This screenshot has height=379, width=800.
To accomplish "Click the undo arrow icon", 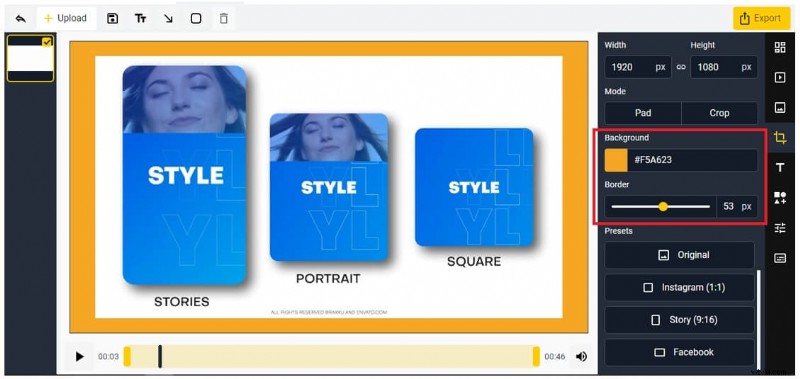I will click(x=20, y=18).
